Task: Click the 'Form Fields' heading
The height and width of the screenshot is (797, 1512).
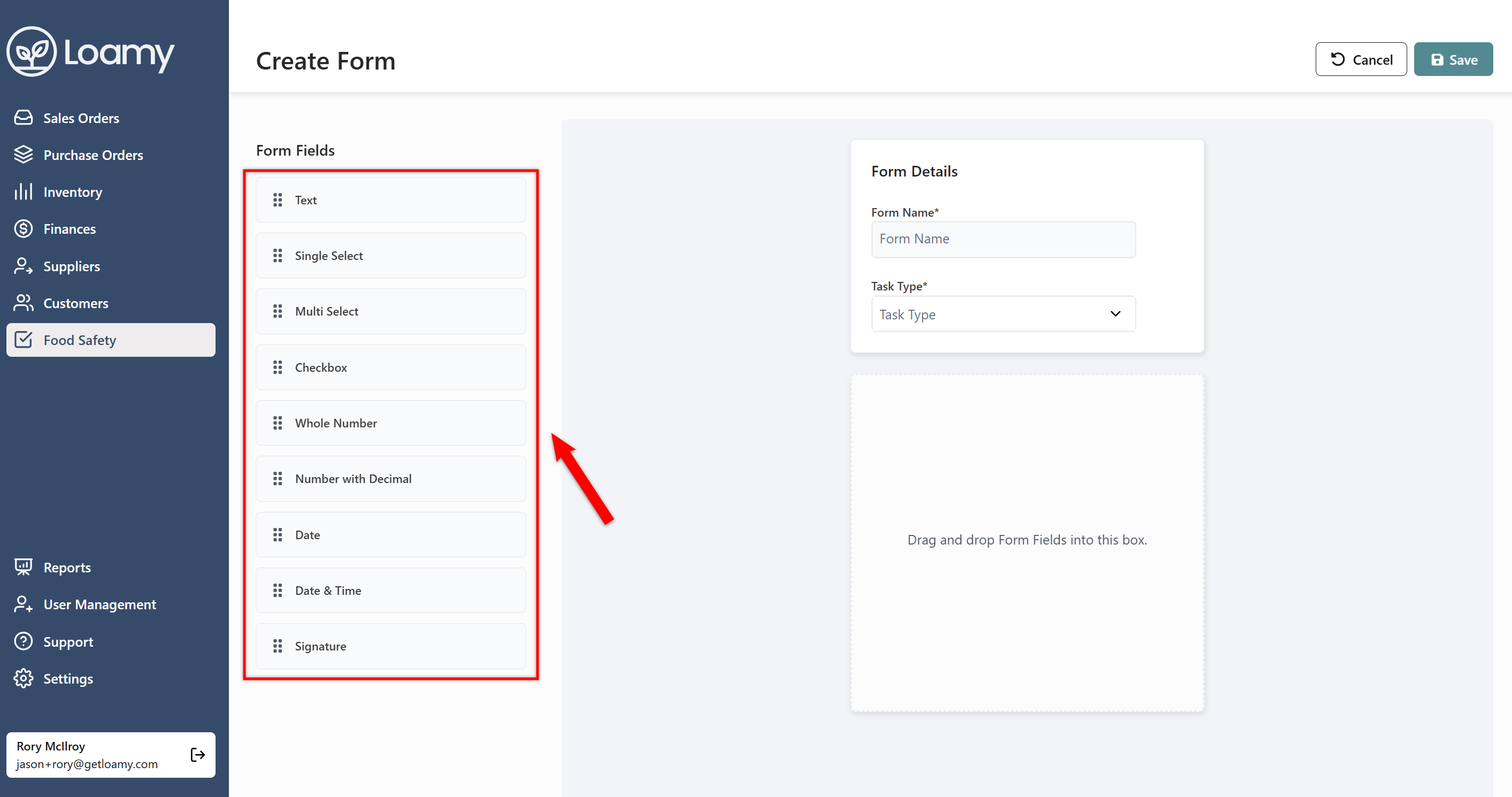Action: [x=295, y=150]
